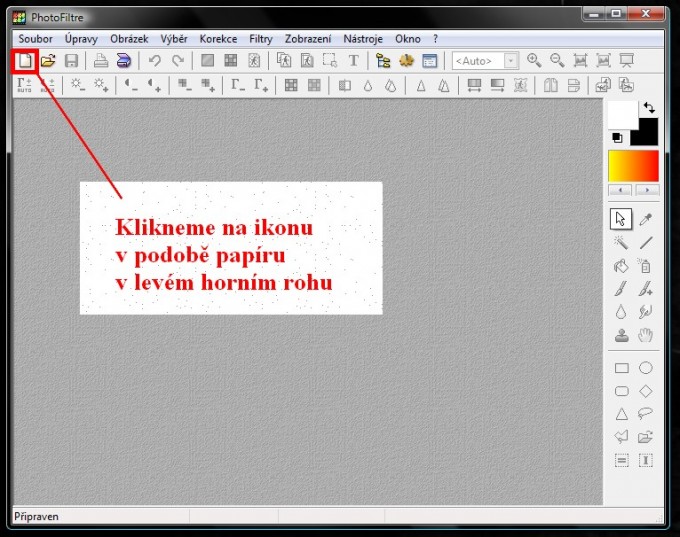This screenshot has width=680, height=537.
Task: Click the Scanner import icon
Action: click(124, 61)
